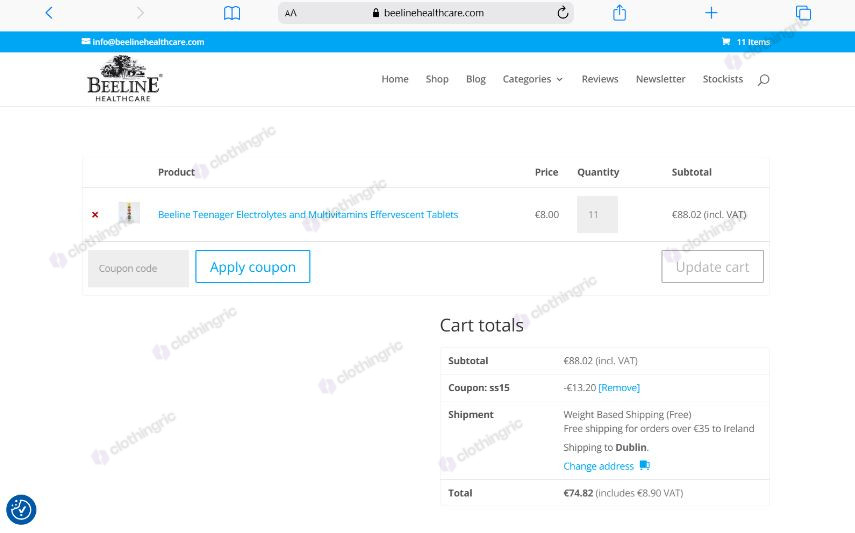Go to the Home menu item
This screenshot has width=855, height=533.
[395, 79]
